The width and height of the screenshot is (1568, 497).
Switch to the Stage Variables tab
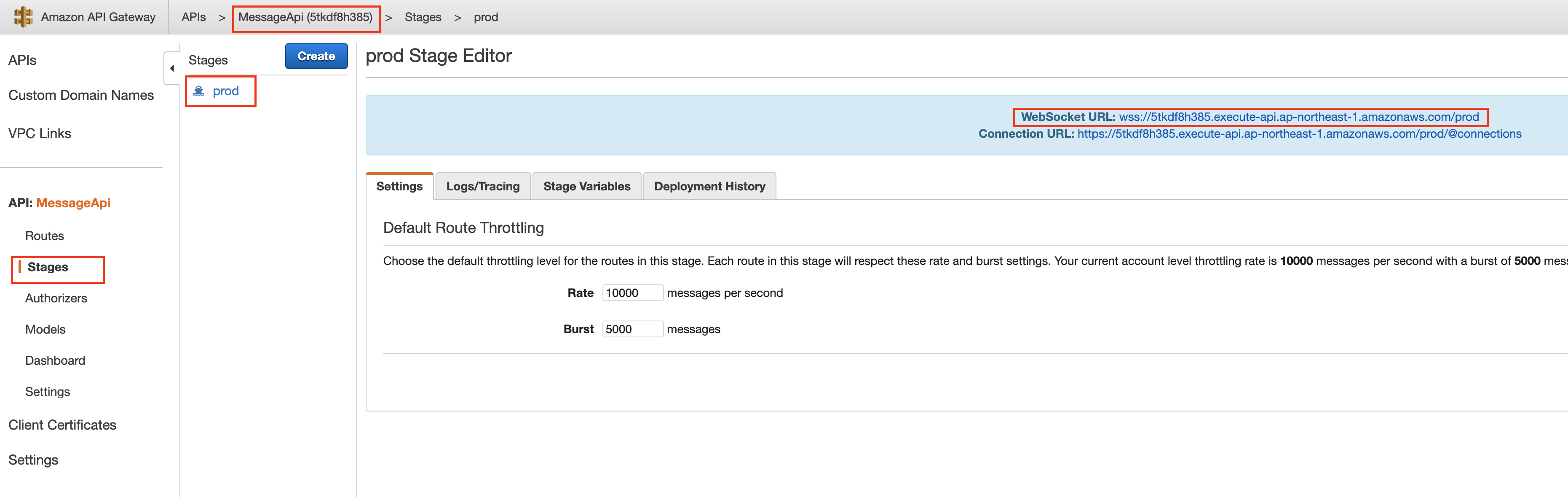coord(587,186)
